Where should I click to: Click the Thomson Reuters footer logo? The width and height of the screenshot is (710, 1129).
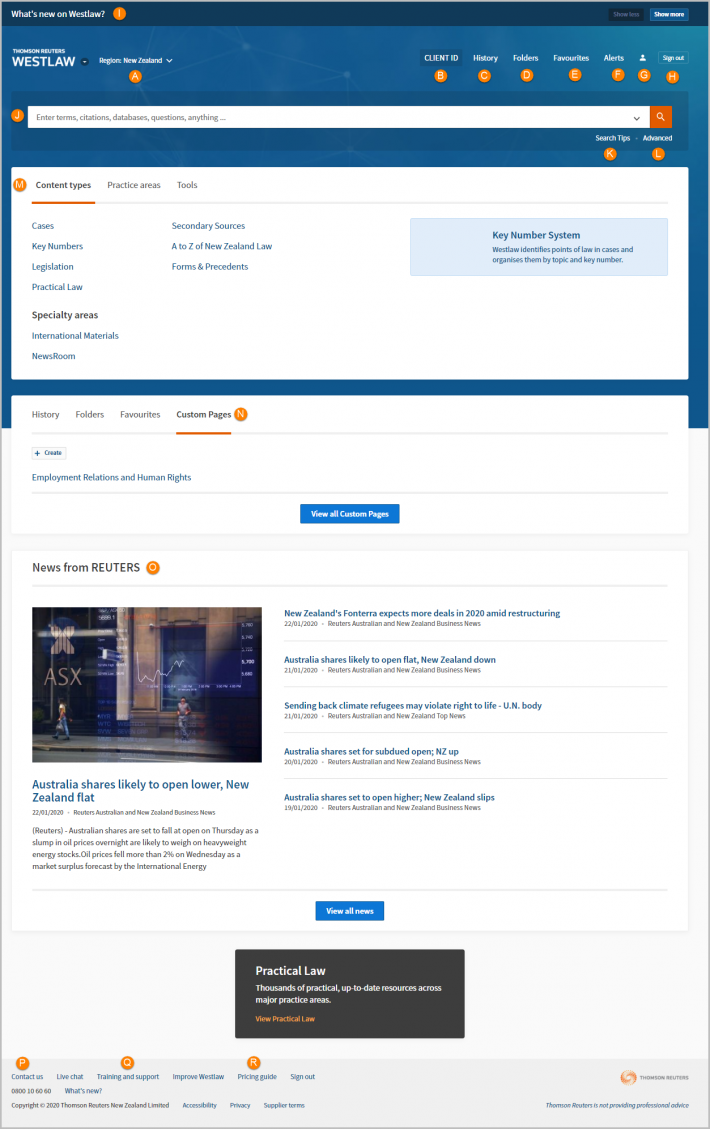coord(654,1077)
